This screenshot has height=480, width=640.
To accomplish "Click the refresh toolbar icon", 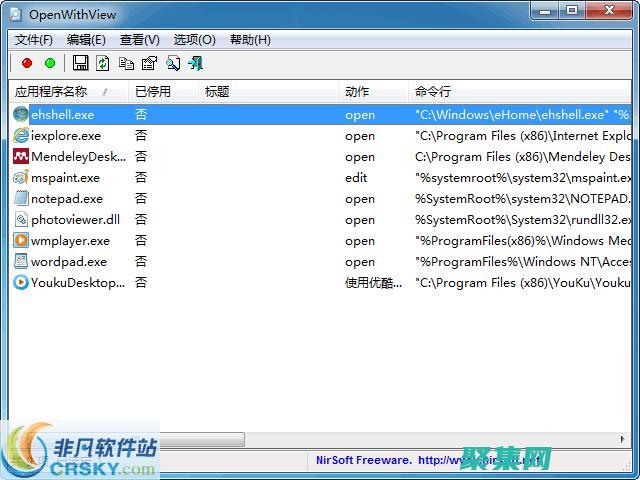I will 103,63.
